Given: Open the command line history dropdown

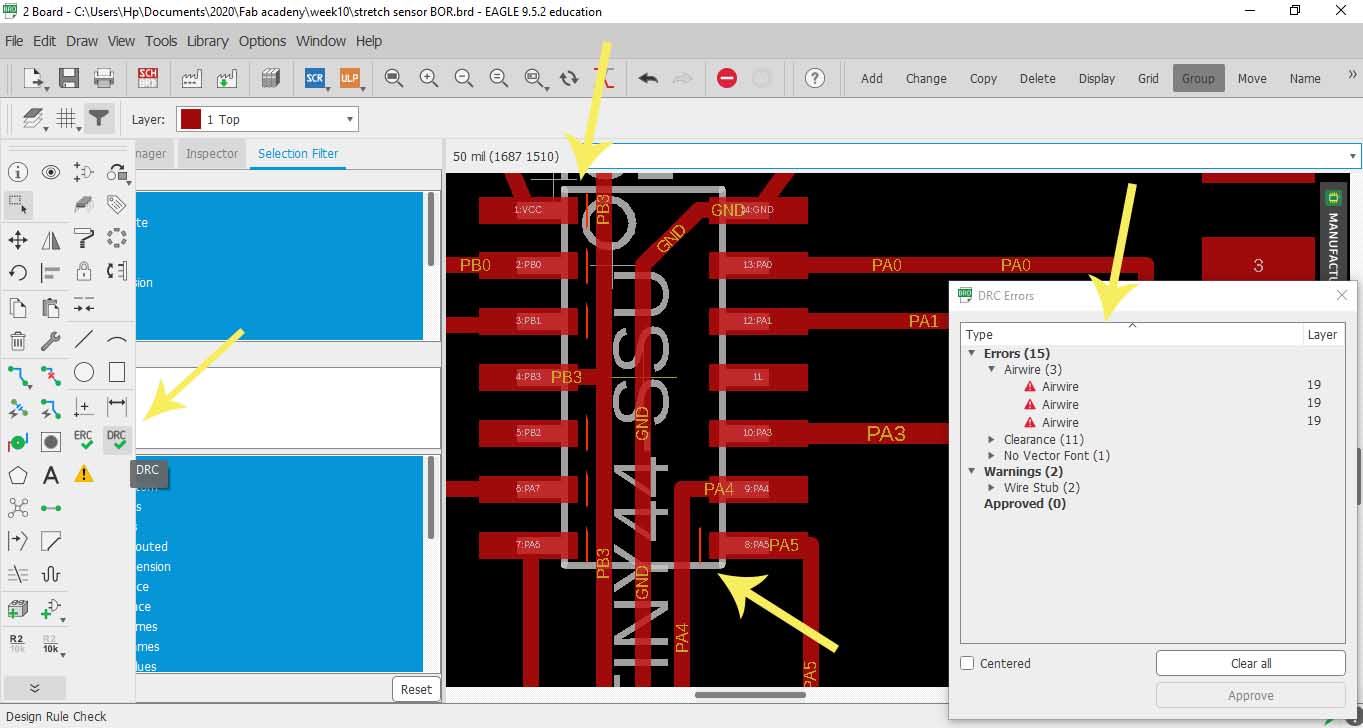Looking at the screenshot, I should 1353,156.
